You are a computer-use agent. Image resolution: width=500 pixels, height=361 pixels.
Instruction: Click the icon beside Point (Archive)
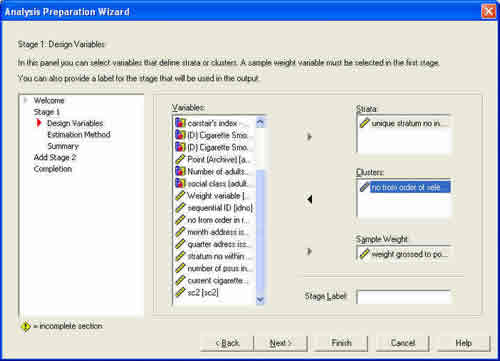pyautogui.click(x=180, y=159)
